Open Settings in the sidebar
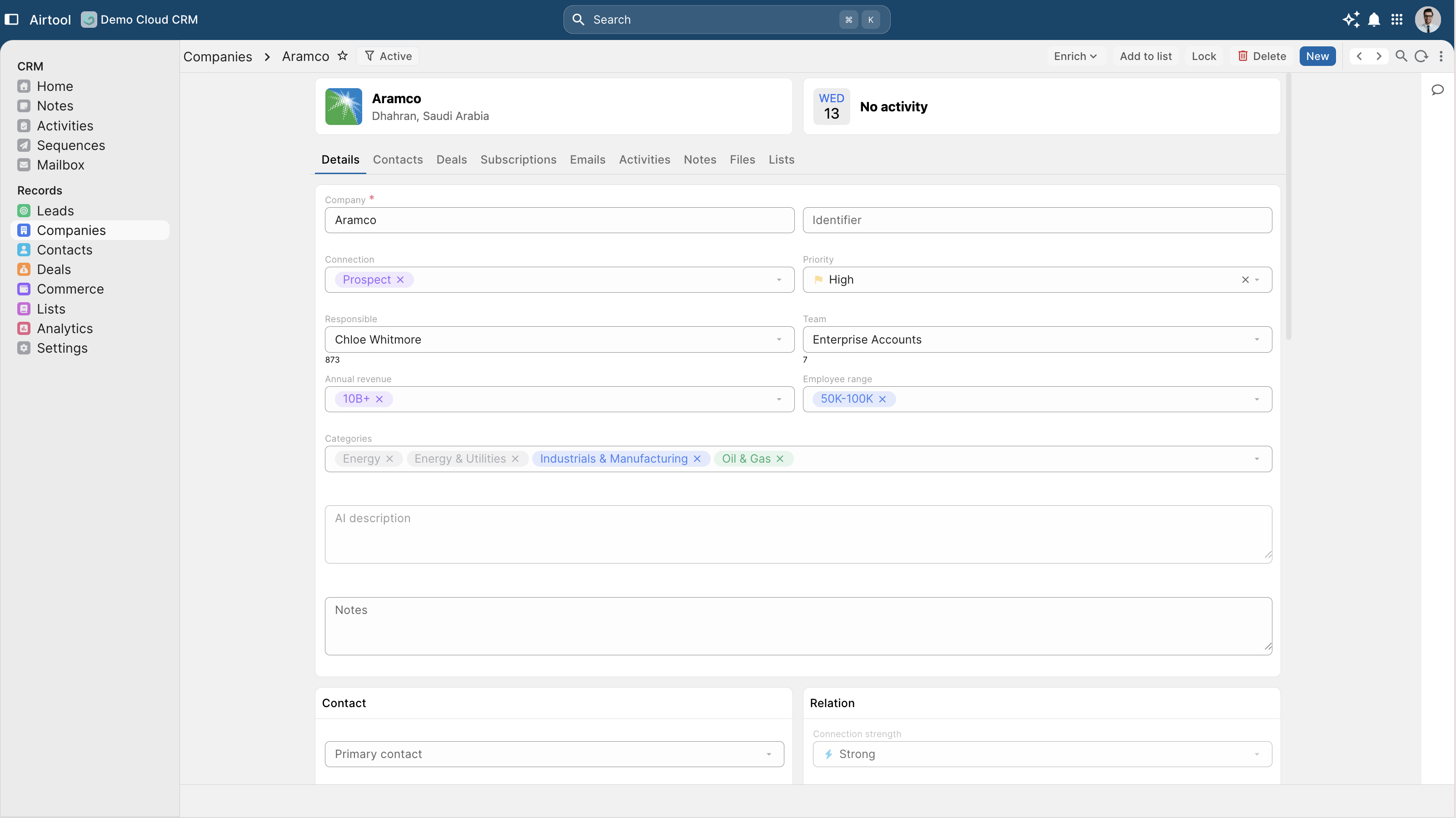The width and height of the screenshot is (1456, 818). 90,348
